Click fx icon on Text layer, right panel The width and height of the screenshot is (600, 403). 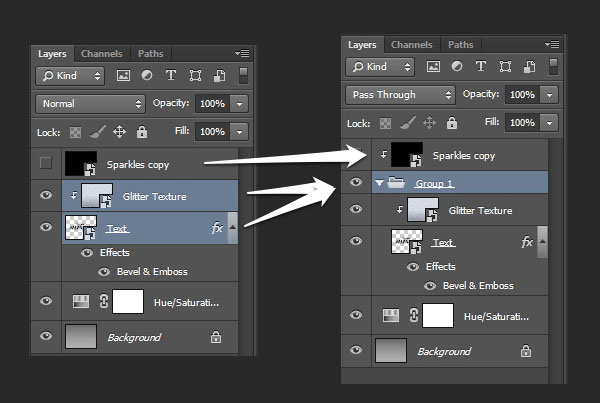click(527, 242)
